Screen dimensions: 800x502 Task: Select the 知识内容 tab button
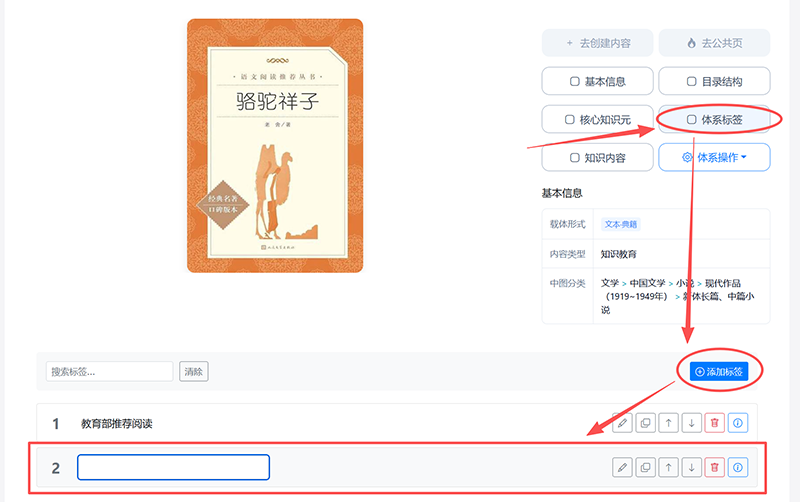(597, 158)
